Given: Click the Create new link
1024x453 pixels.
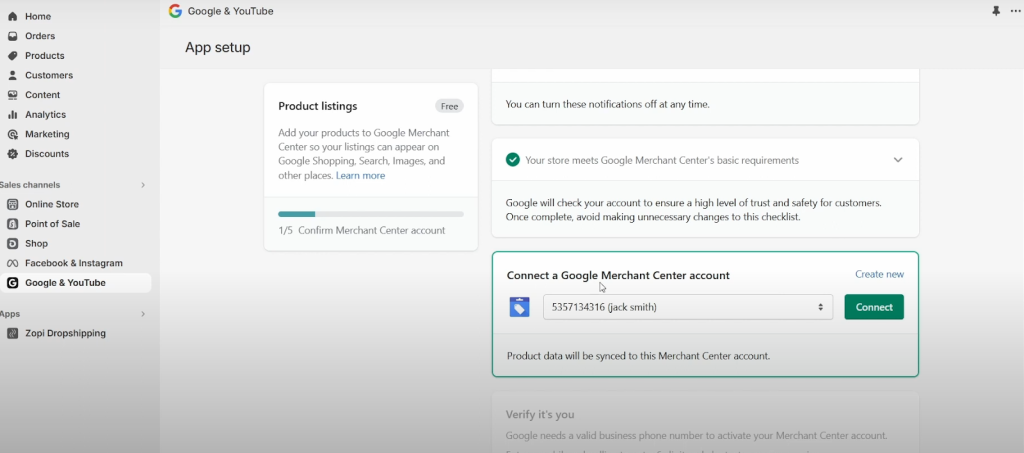Looking at the screenshot, I should (879, 274).
